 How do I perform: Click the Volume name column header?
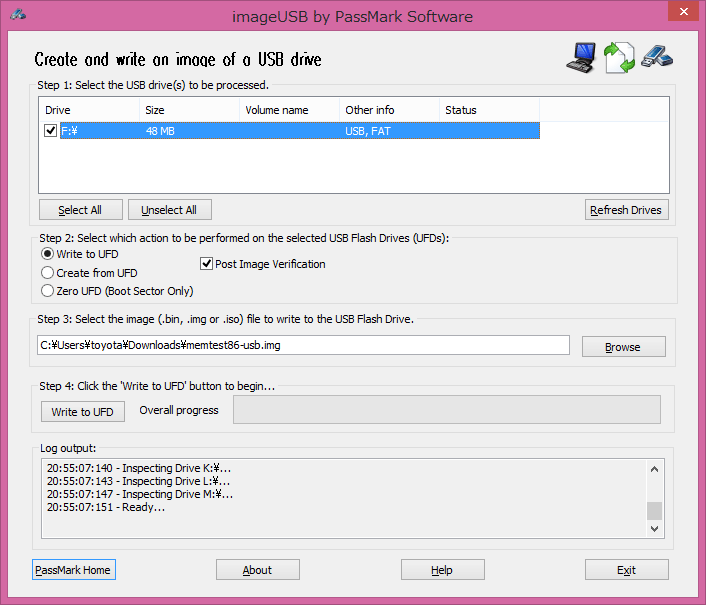[x=290, y=110]
